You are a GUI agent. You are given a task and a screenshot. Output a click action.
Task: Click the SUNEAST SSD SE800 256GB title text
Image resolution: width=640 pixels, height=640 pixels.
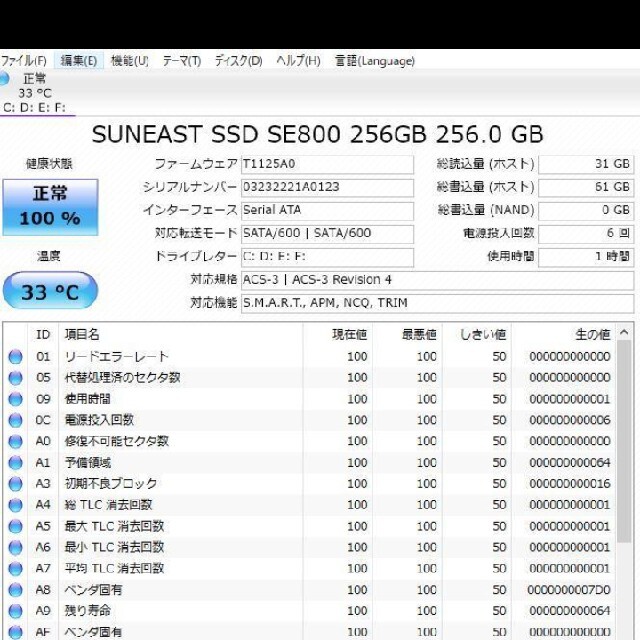click(317, 134)
